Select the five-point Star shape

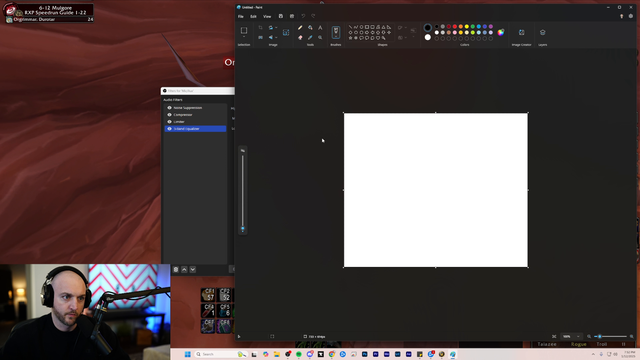[x=350, y=38]
